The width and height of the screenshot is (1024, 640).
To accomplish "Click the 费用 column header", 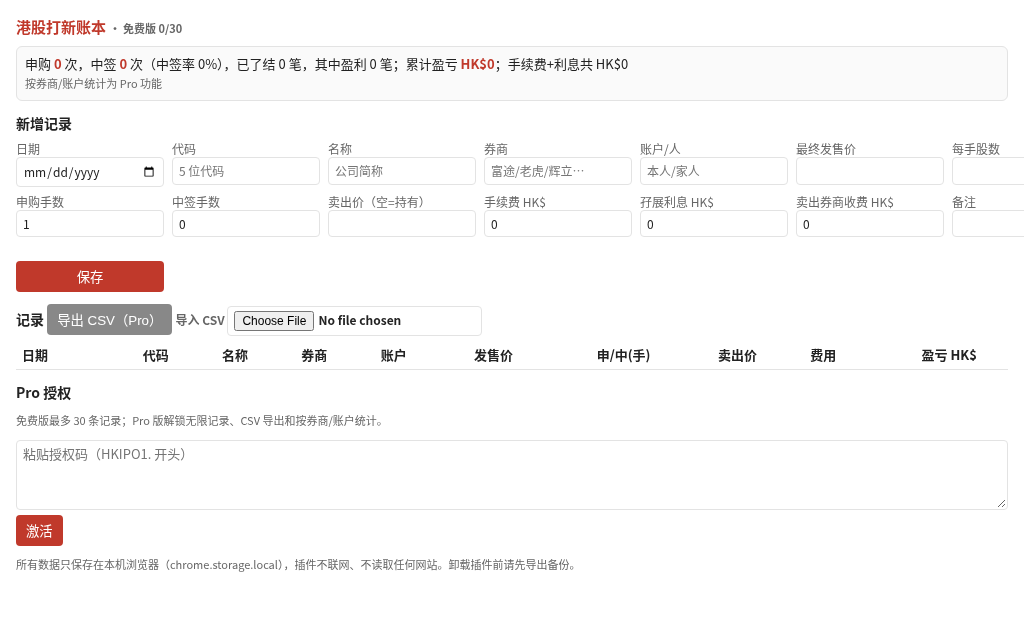I will pyautogui.click(x=823, y=355).
